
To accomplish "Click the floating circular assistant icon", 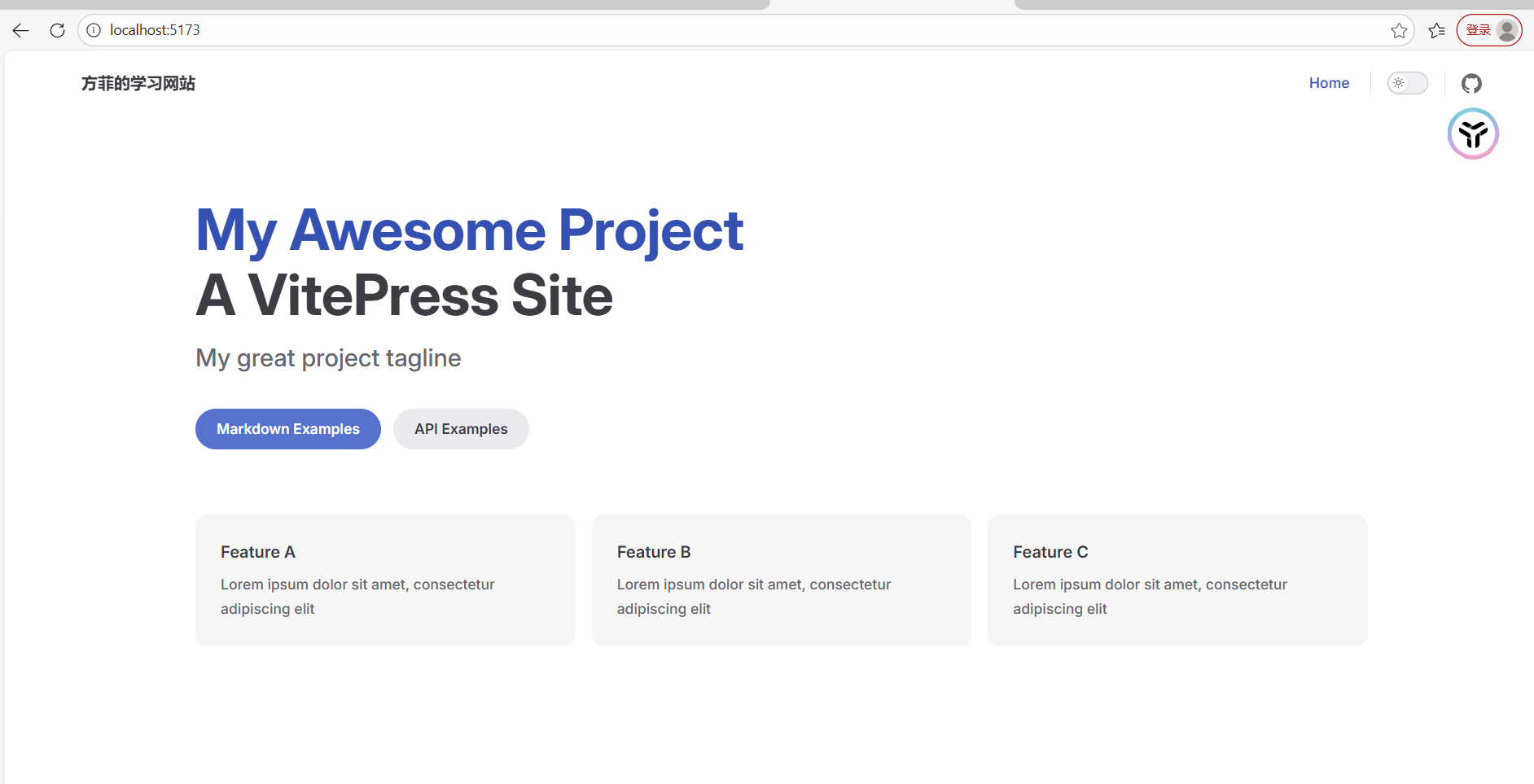I will (1473, 134).
